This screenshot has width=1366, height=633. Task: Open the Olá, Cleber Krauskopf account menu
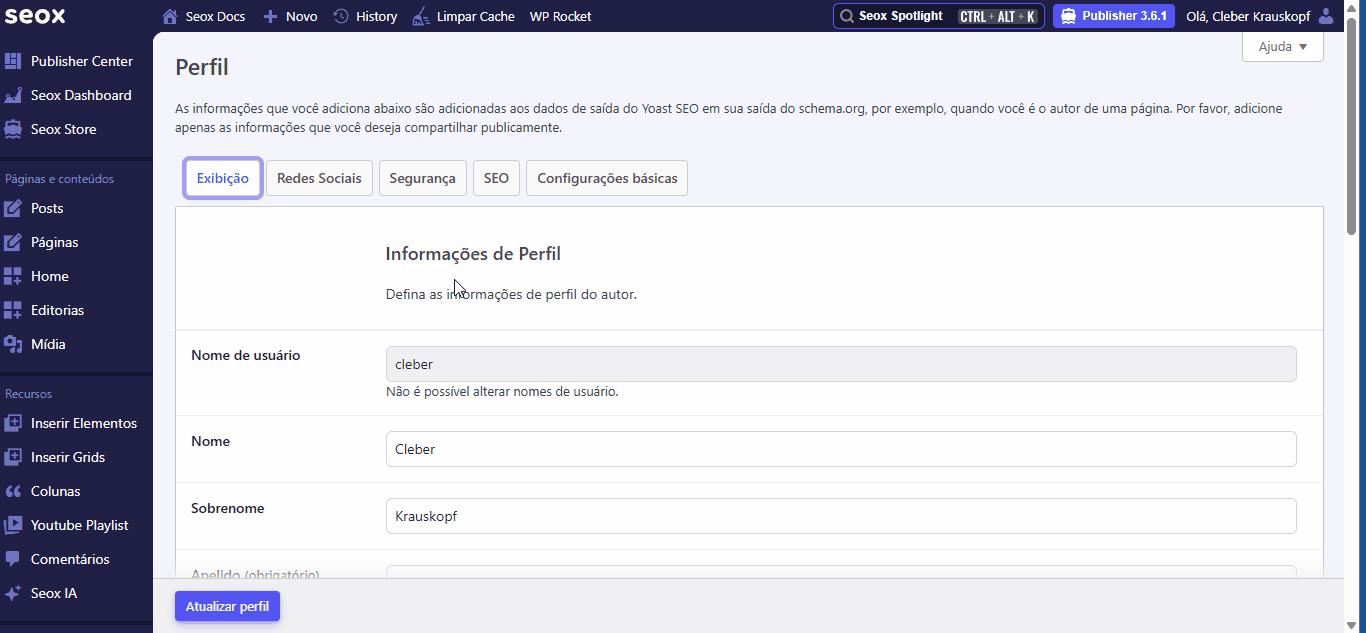(x=1248, y=16)
